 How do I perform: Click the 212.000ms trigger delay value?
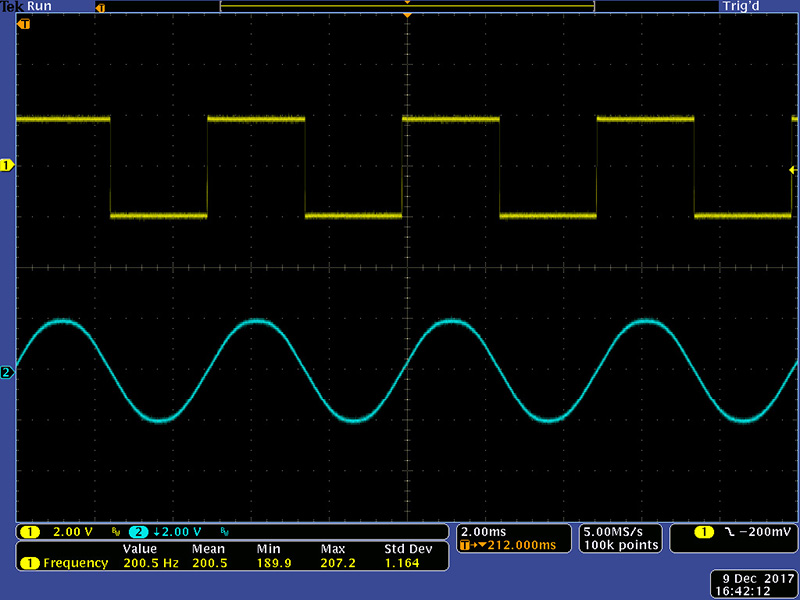tap(515, 545)
